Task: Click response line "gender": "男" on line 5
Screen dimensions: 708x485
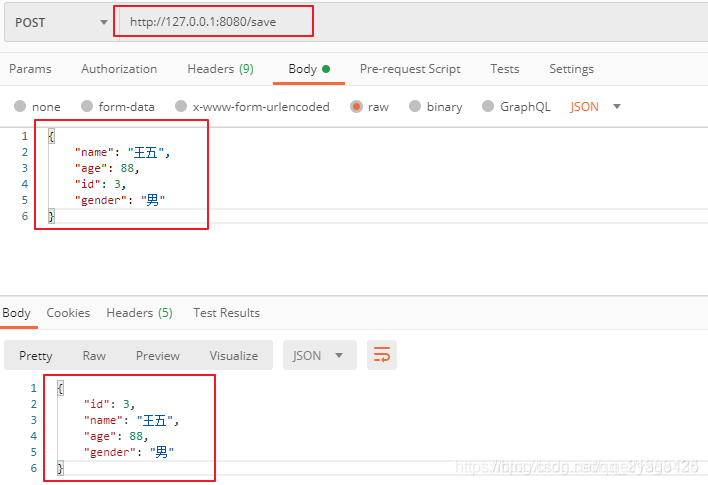Action: 129,452
